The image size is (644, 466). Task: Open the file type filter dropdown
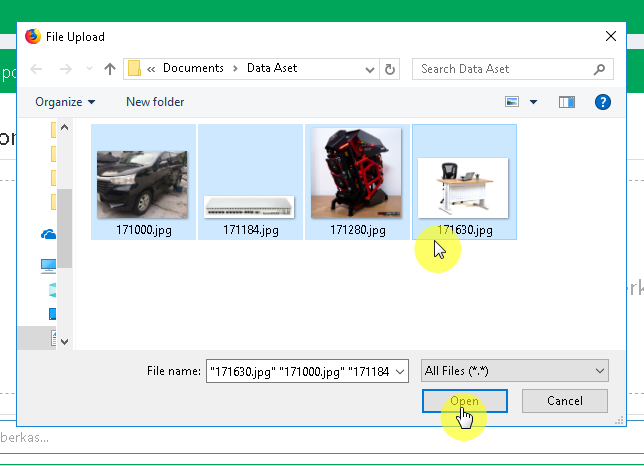(x=515, y=371)
